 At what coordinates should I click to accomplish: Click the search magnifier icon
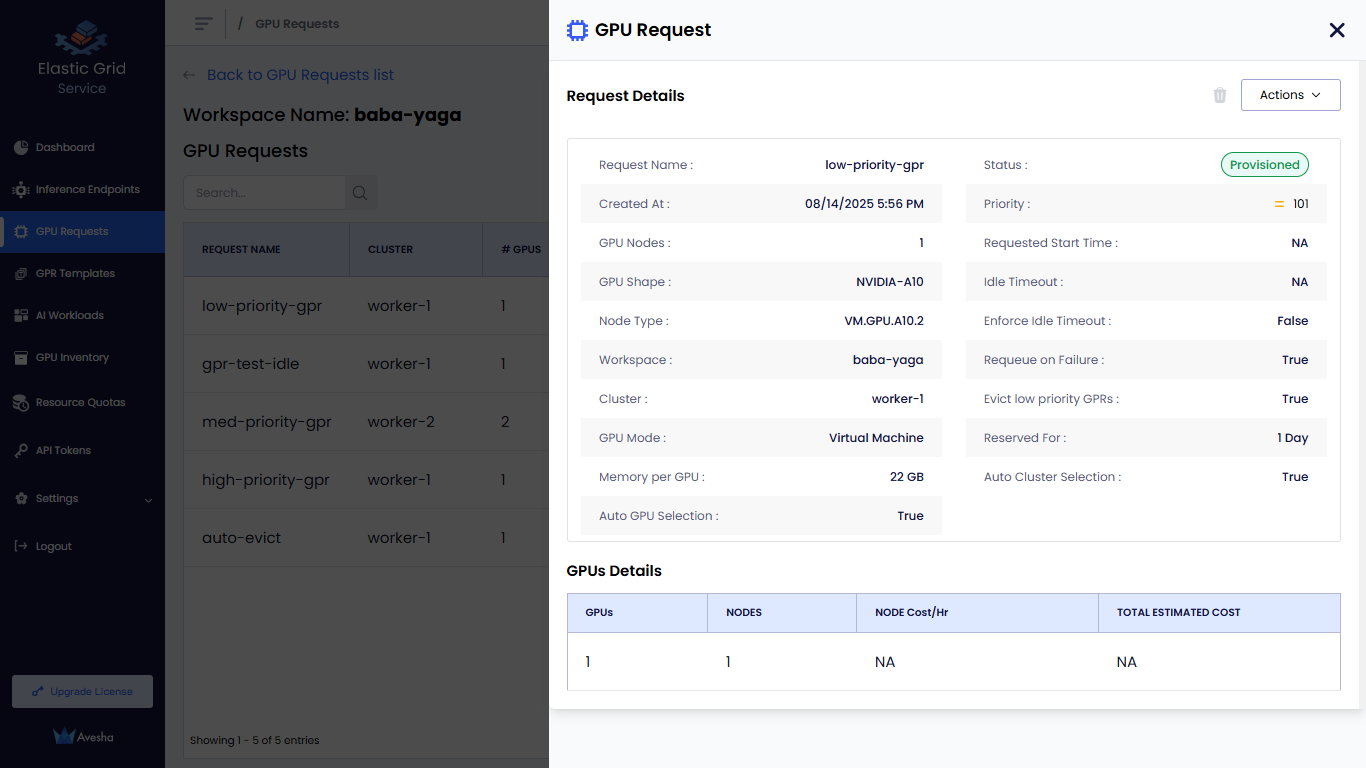pyautogui.click(x=360, y=193)
